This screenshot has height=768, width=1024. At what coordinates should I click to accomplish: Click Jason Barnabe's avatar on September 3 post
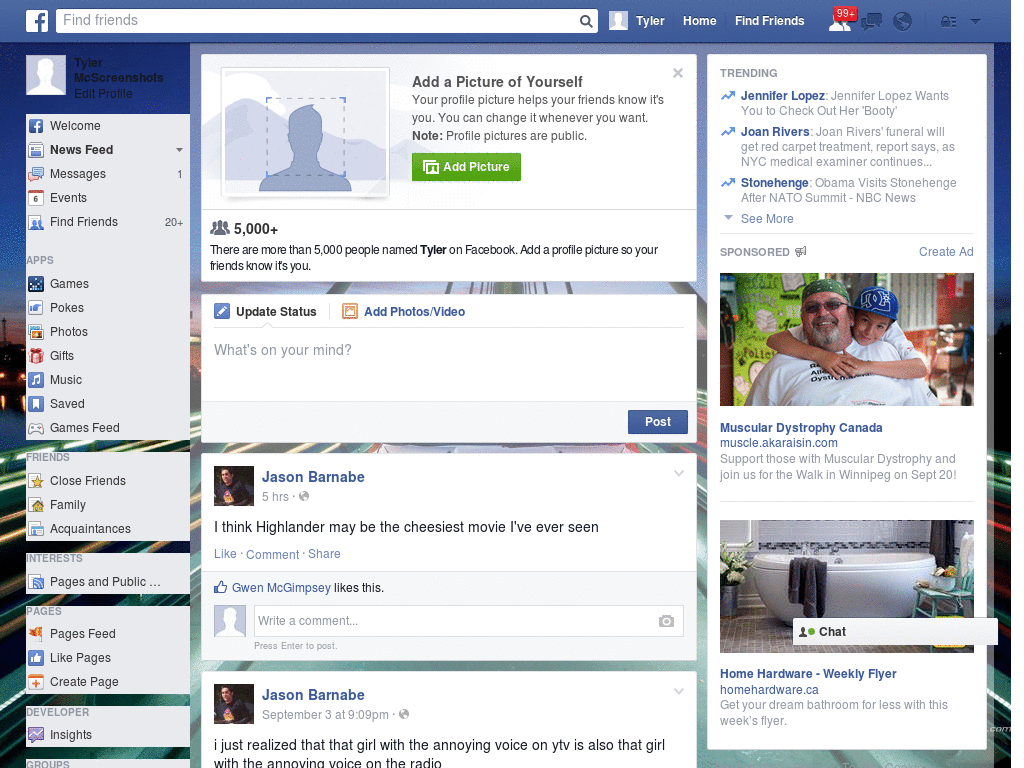234,704
